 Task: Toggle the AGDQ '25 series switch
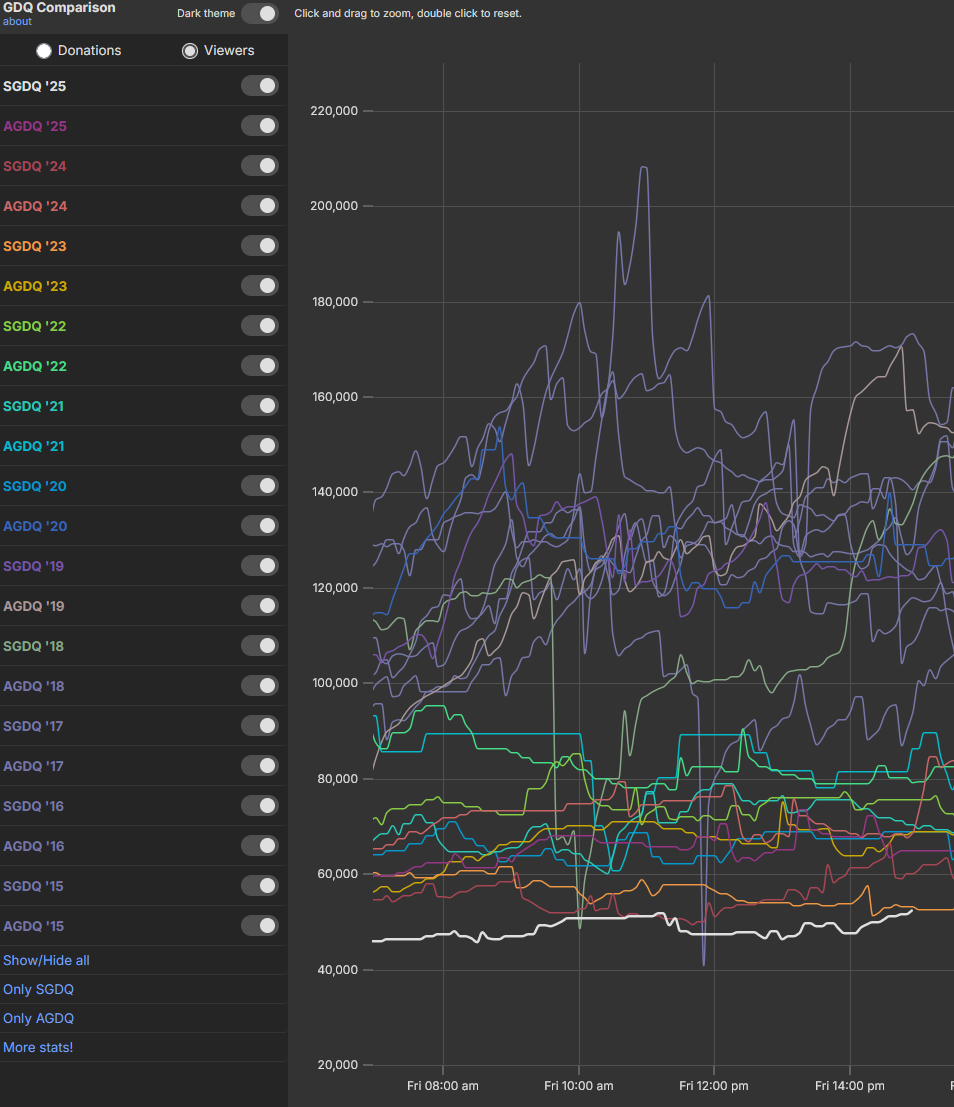[x=259, y=126]
